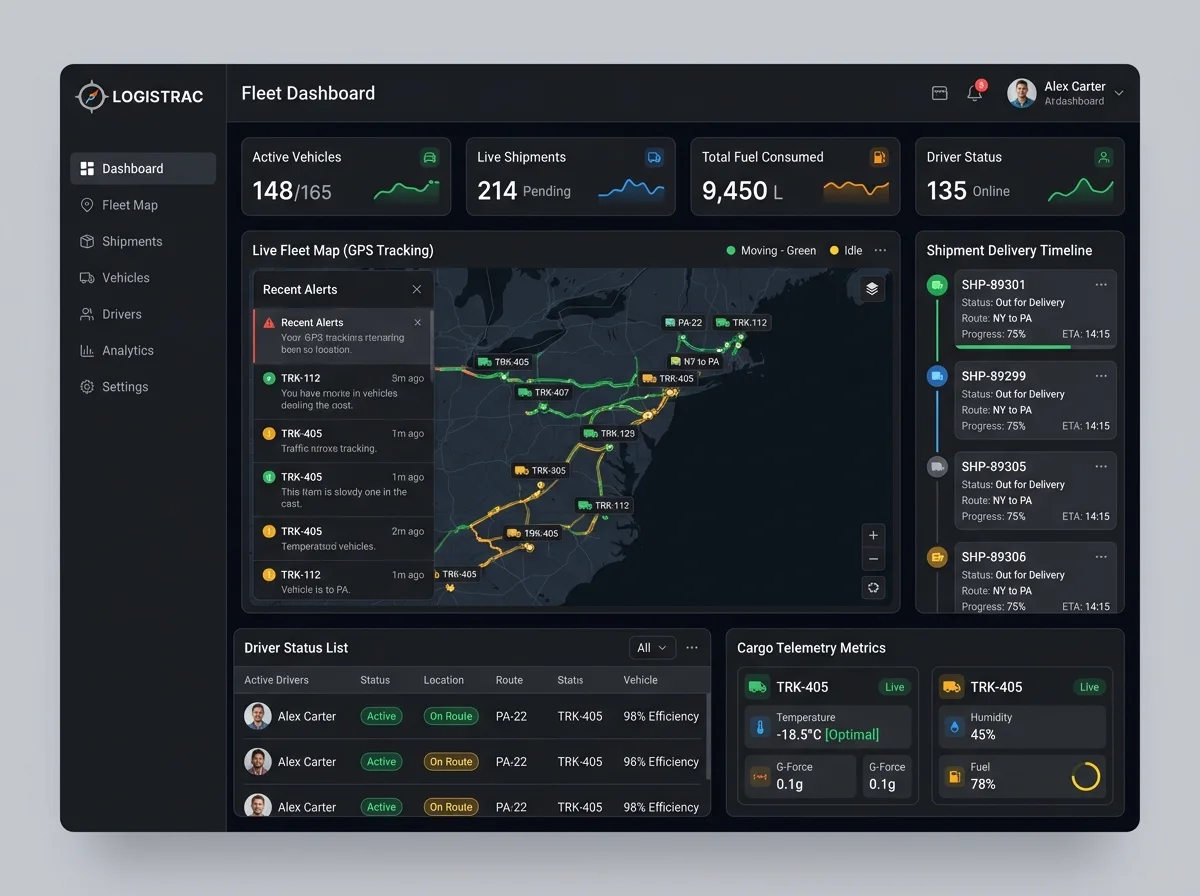Click the Fuel pump icon at 78%
Image resolution: width=1200 pixels, height=896 pixels.
coord(955,775)
